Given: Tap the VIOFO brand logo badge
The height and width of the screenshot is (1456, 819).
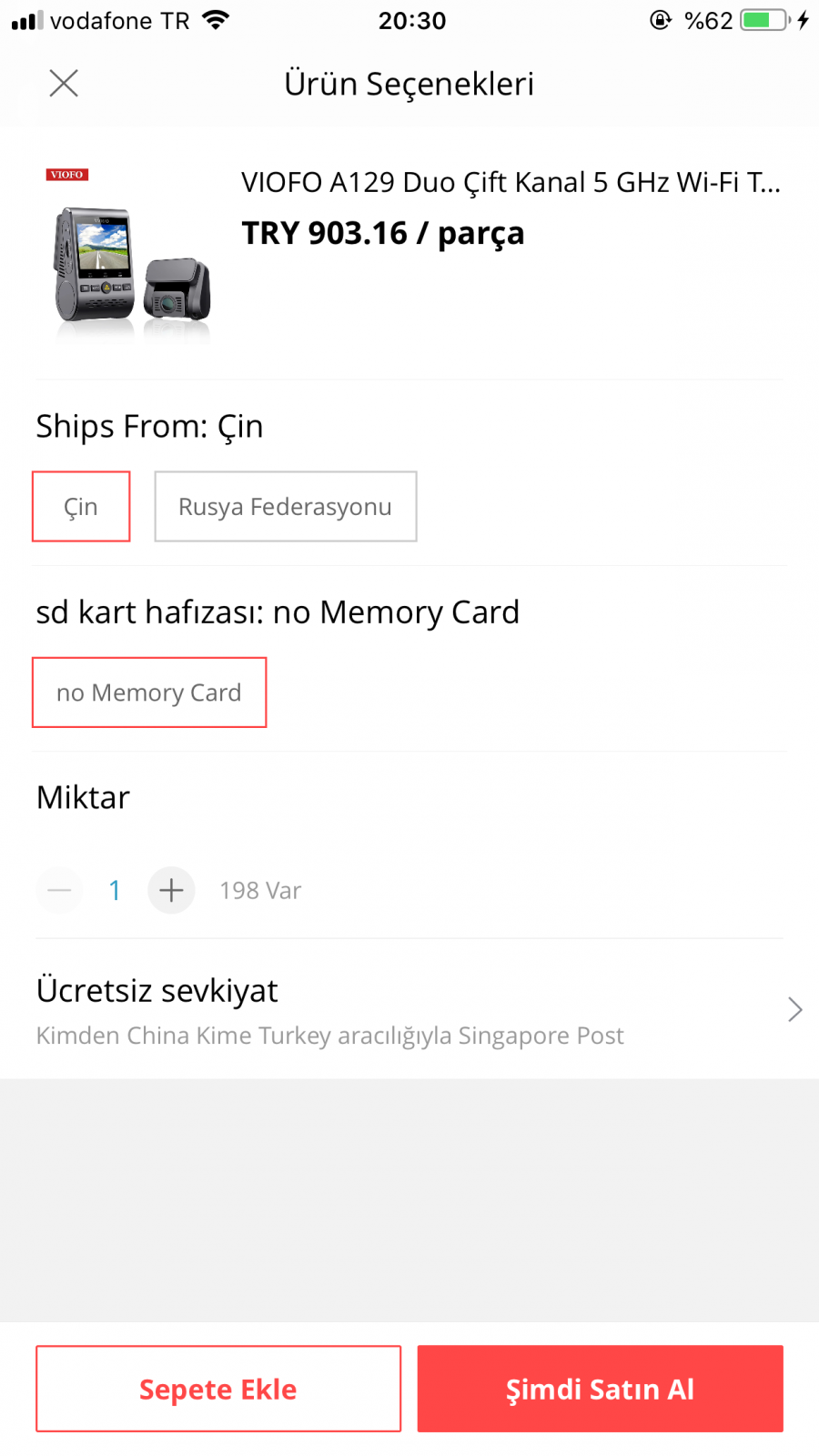Looking at the screenshot, I should click(x=67, y=175).
